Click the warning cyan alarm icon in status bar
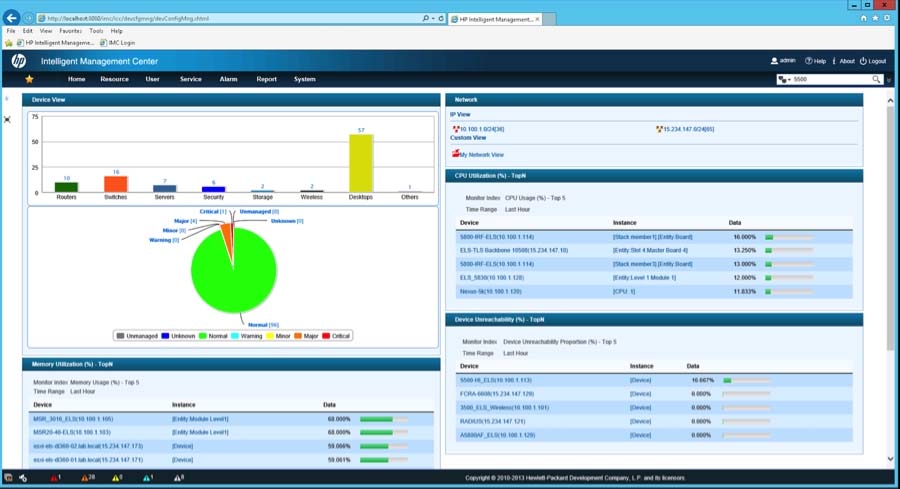This screenshot has width=900, height=489. tap(148, 478)
